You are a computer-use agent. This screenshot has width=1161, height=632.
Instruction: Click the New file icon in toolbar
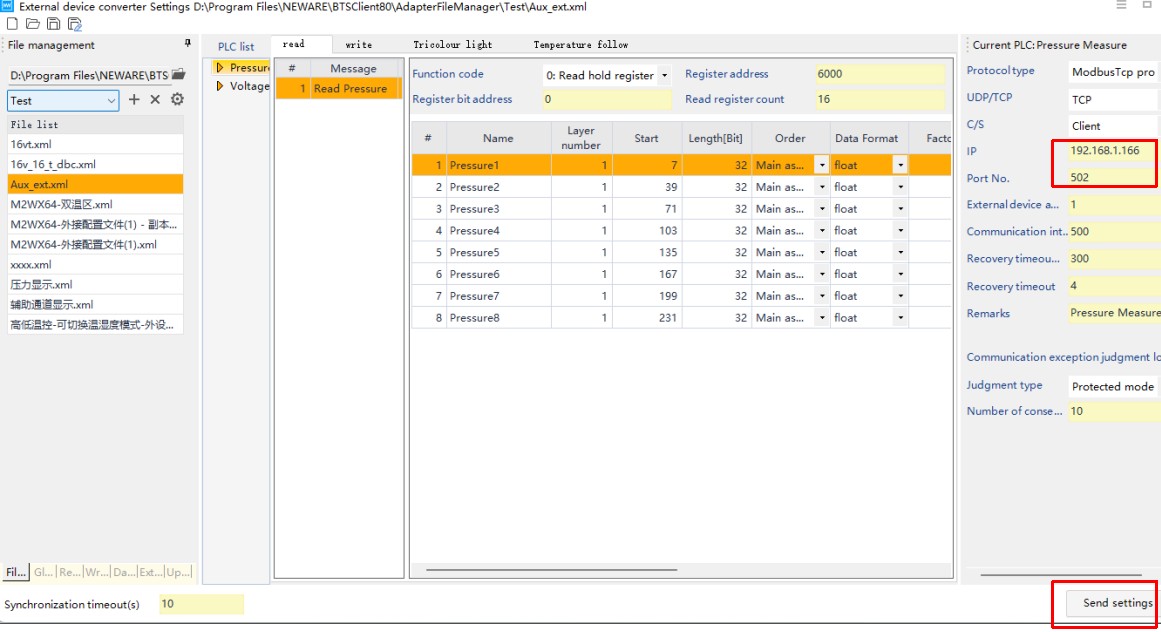[13, 24]
